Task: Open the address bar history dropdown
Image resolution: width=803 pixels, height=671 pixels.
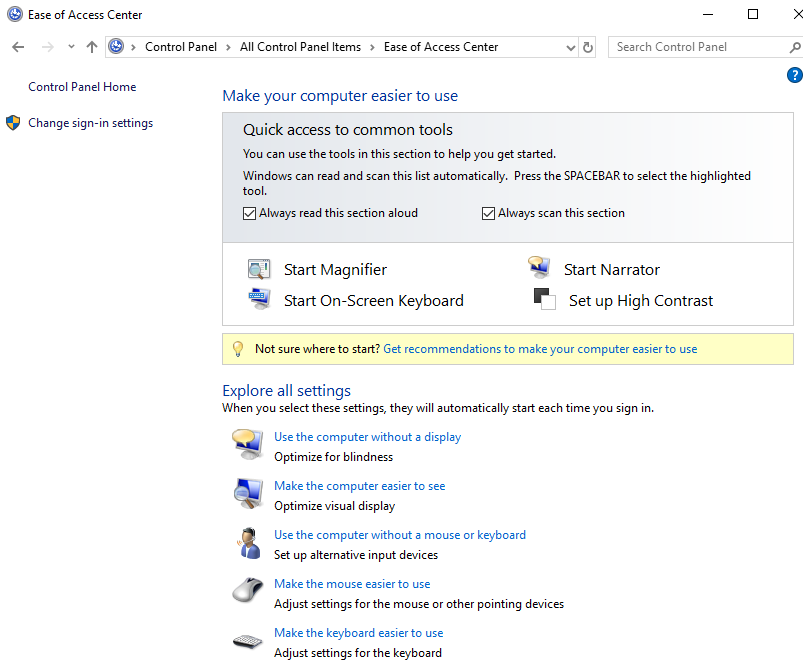Action: point(570,48)
